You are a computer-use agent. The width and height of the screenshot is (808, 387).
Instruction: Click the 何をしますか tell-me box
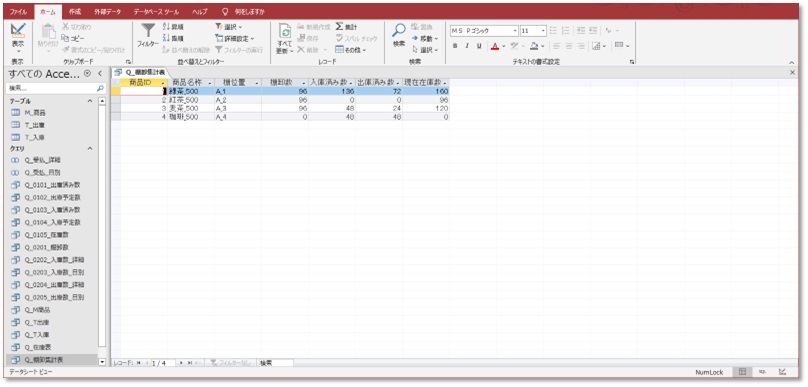coord(244,12)
